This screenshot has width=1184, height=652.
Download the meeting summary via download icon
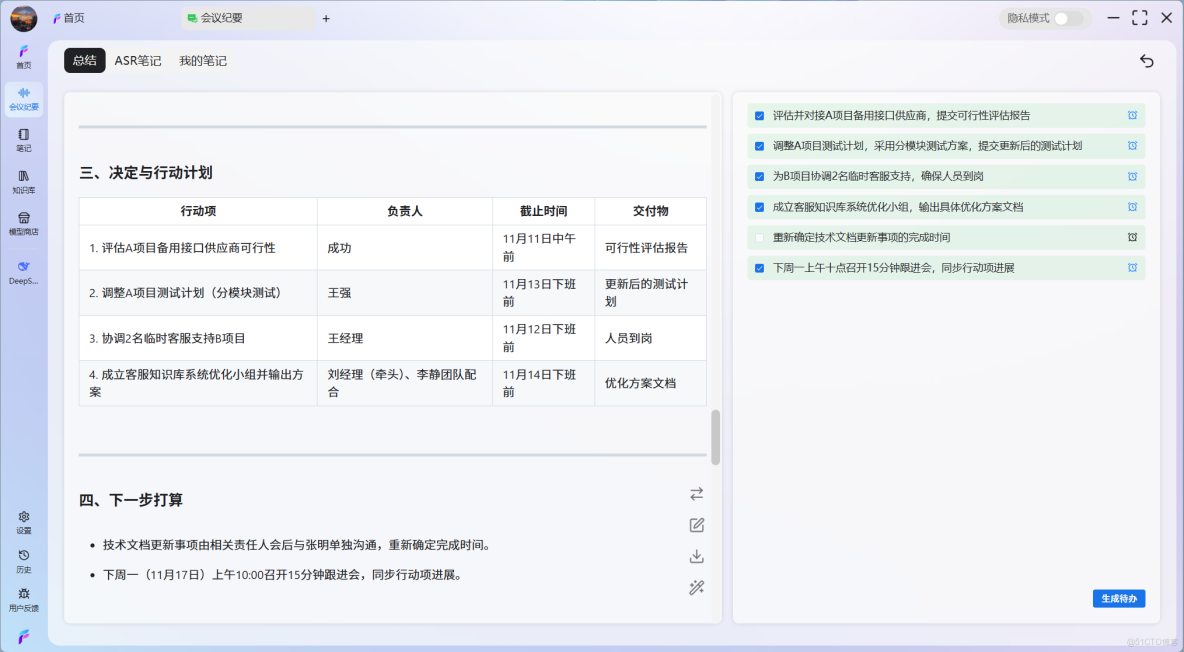696,556
